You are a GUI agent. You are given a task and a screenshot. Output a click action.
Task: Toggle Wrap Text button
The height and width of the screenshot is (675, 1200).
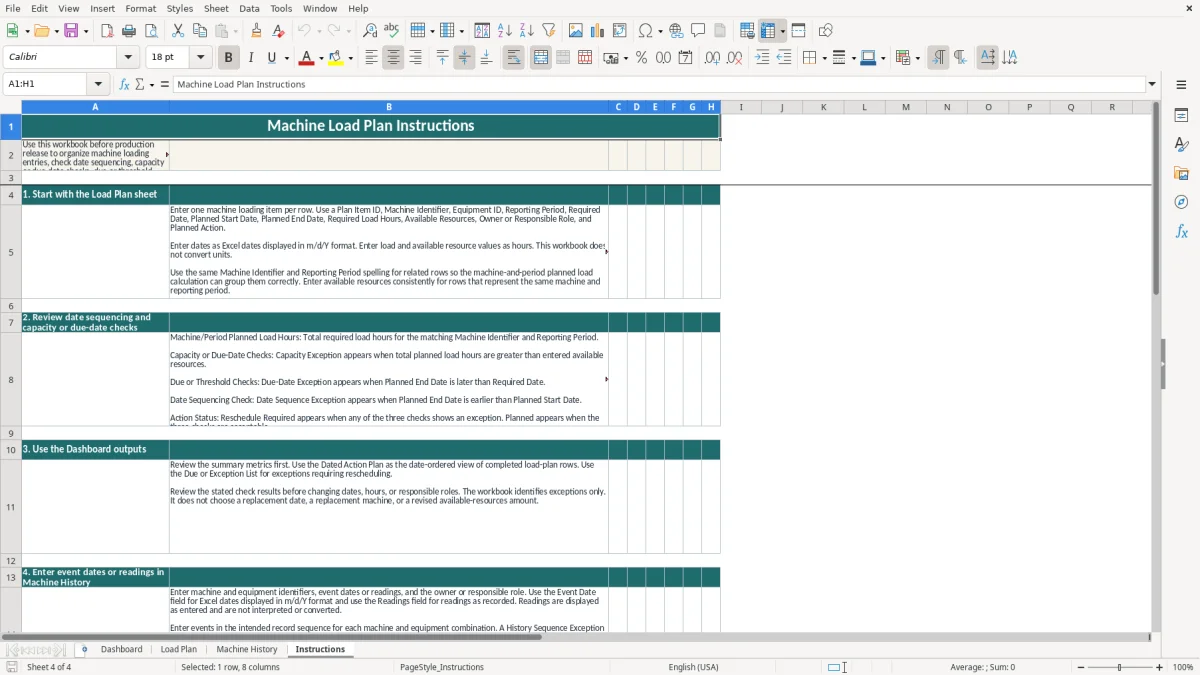click(x=514, y=58)
